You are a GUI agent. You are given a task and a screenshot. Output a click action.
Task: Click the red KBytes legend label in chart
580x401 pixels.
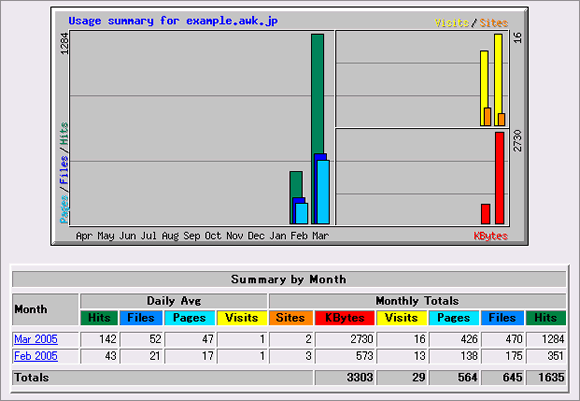point(490,236)
